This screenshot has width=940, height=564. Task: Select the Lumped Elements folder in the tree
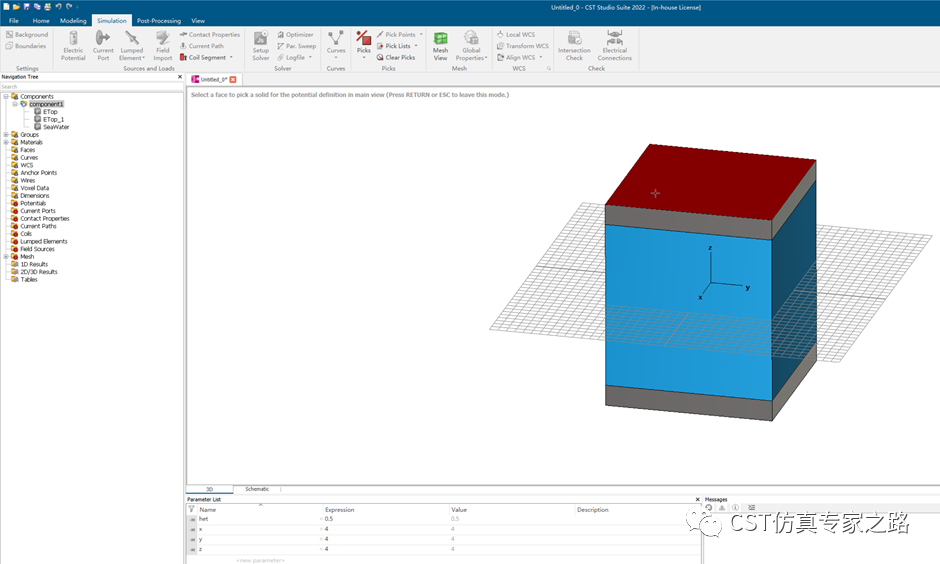(44, 242)
